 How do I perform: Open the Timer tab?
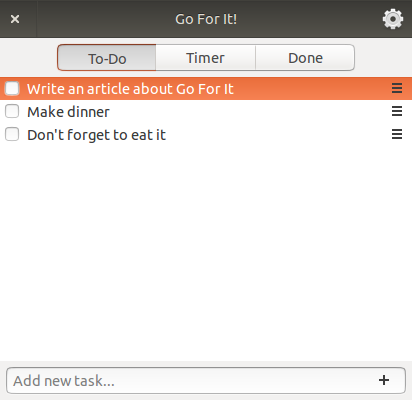click(205, 58)
